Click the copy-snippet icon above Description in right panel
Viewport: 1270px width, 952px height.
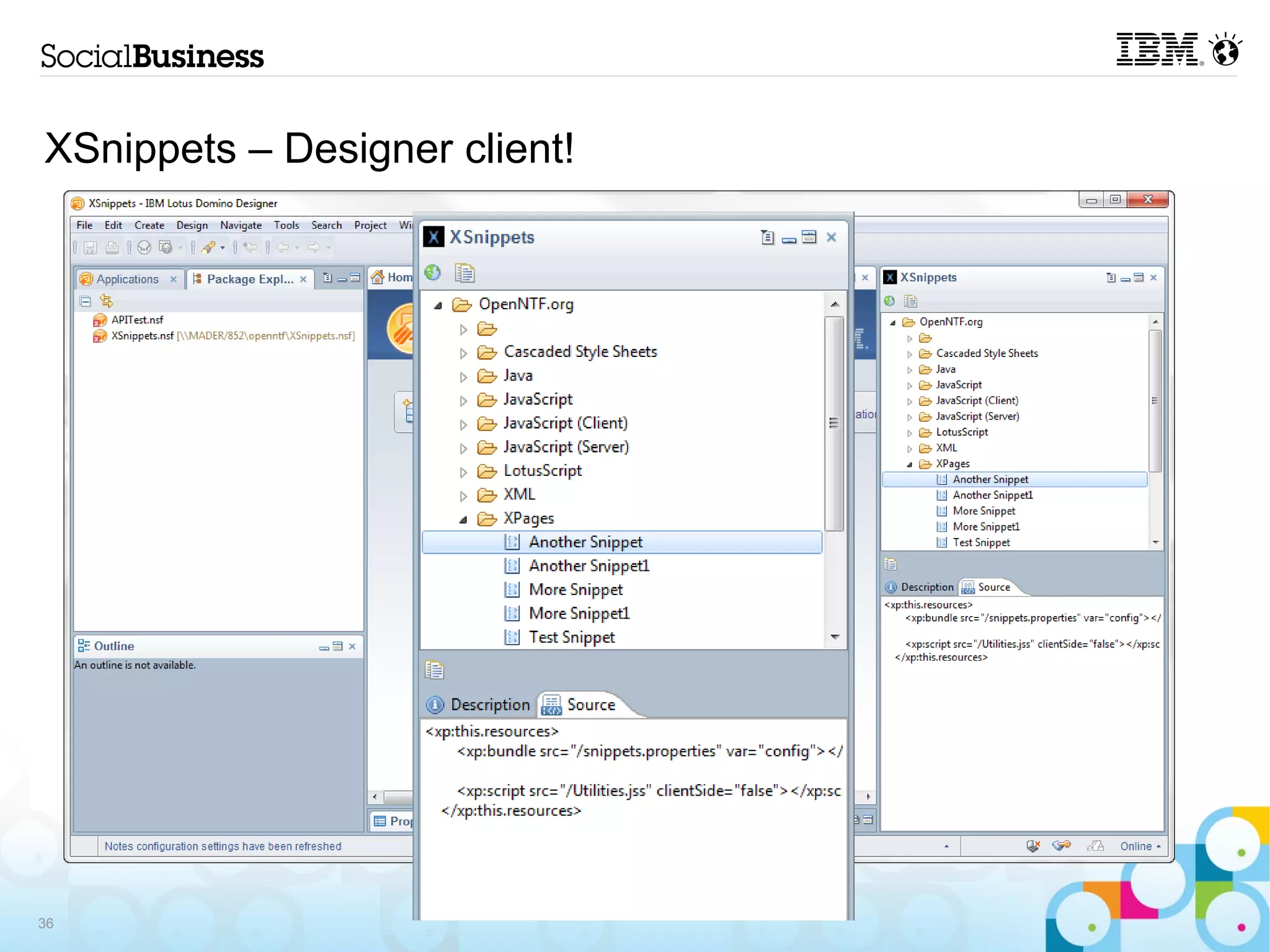tap(890, 564)
